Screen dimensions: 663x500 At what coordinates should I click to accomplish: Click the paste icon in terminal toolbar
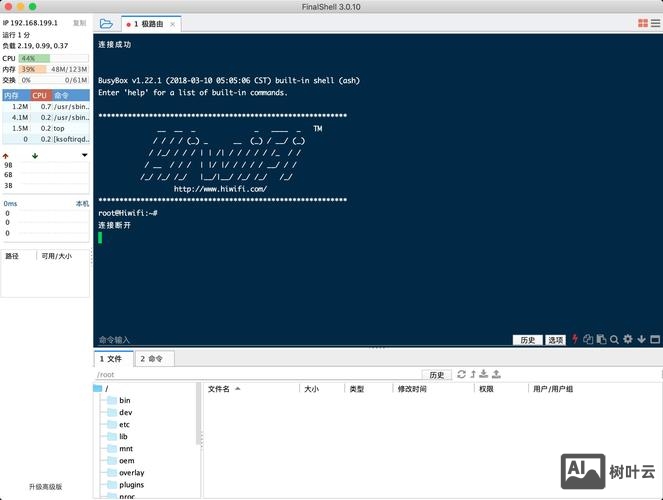[601, 340]
